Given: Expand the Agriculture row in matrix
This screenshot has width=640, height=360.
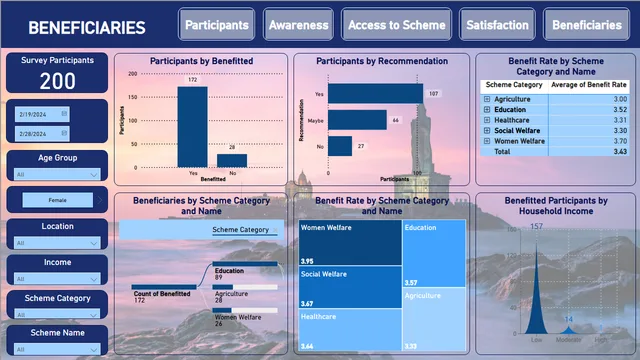Looking at the screenshot, I should [x=487, y=99].
